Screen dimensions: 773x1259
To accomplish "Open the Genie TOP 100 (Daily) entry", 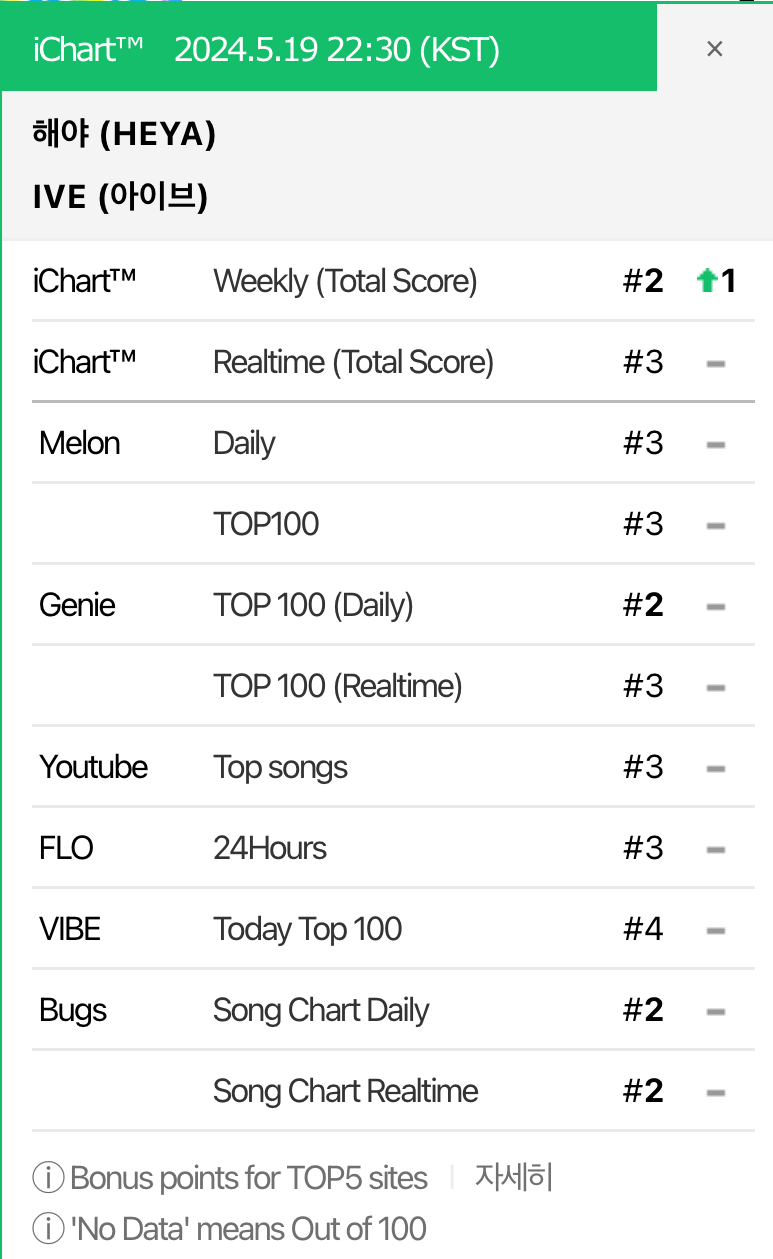I will [x=313, y=605].
